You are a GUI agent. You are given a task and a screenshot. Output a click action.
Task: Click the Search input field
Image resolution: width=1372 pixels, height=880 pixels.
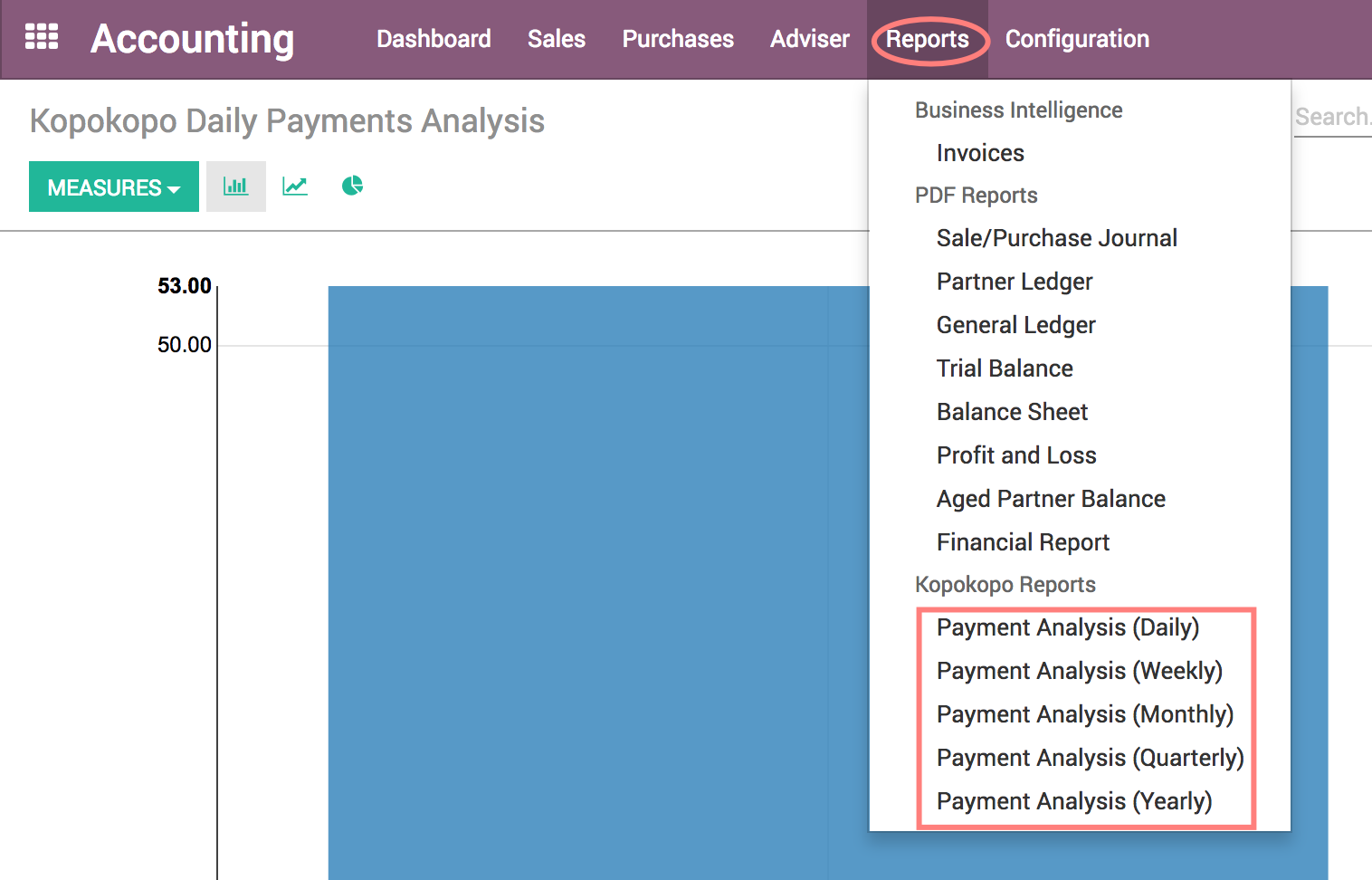(x=1332, y=117)
